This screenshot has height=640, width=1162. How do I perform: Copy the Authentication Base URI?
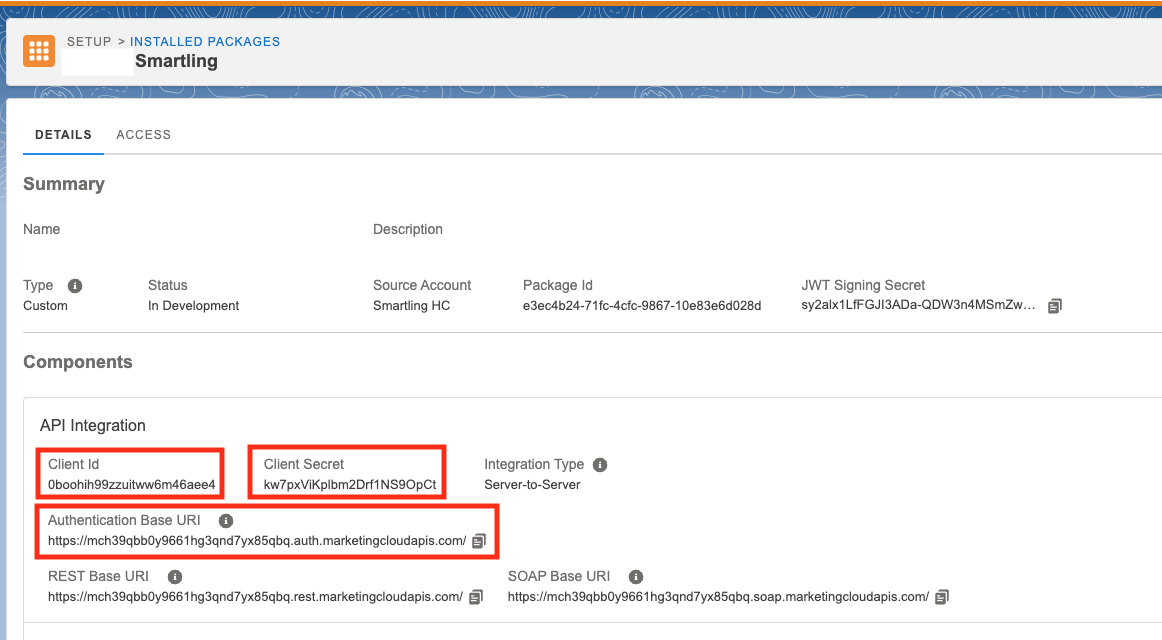[479, 541]
